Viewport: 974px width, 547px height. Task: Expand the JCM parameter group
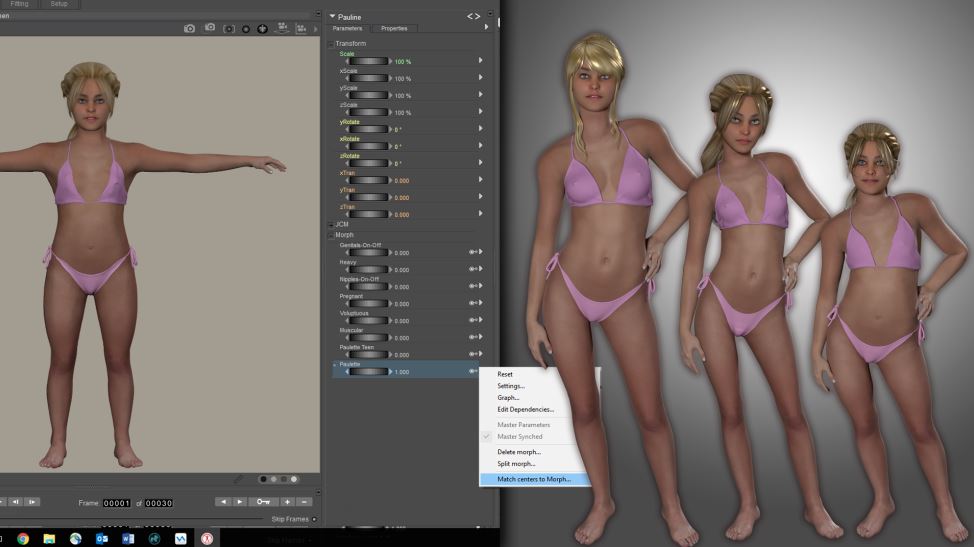[x=331, y=225]
